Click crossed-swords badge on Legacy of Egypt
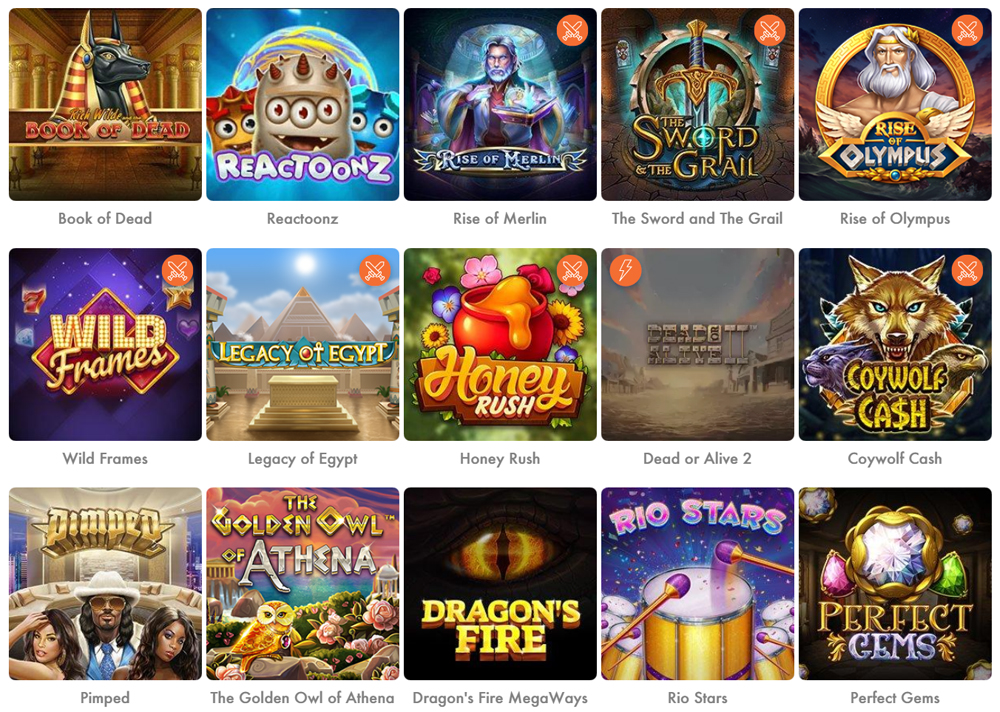Screen dimensions: 1000x712 [x=375, y=270]
